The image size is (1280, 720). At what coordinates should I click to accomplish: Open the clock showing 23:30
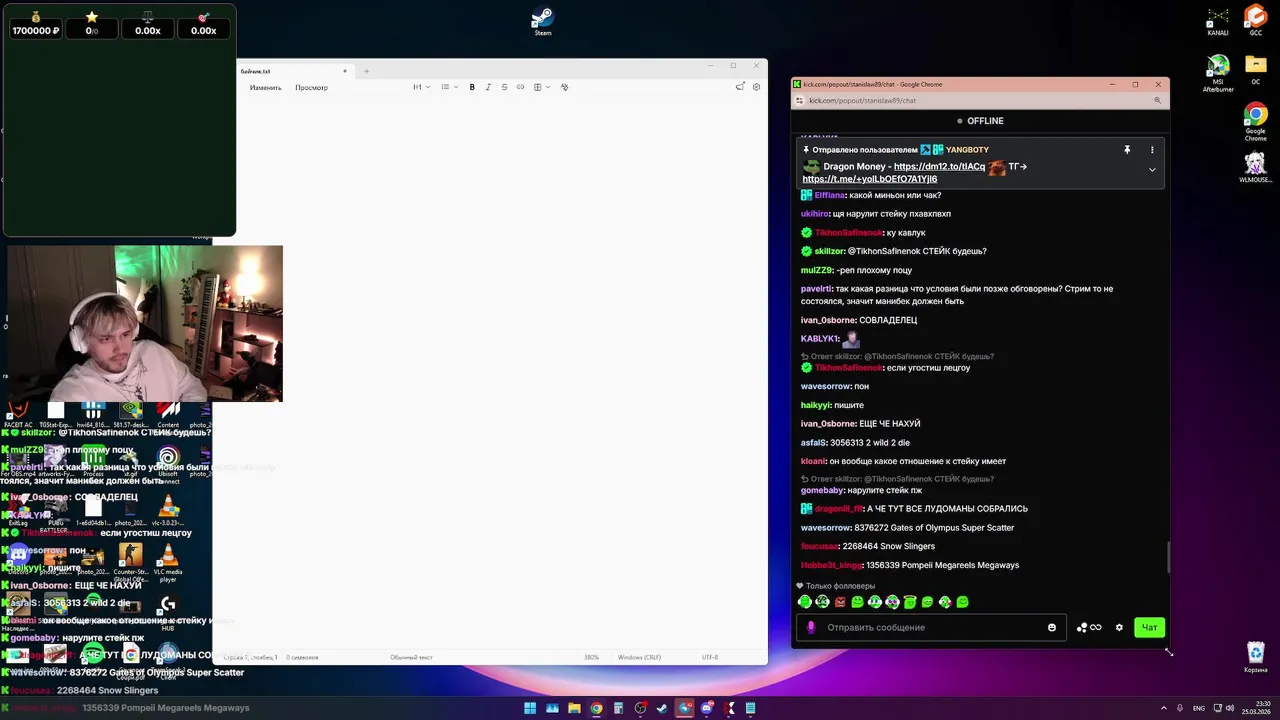click(1255, 708)
